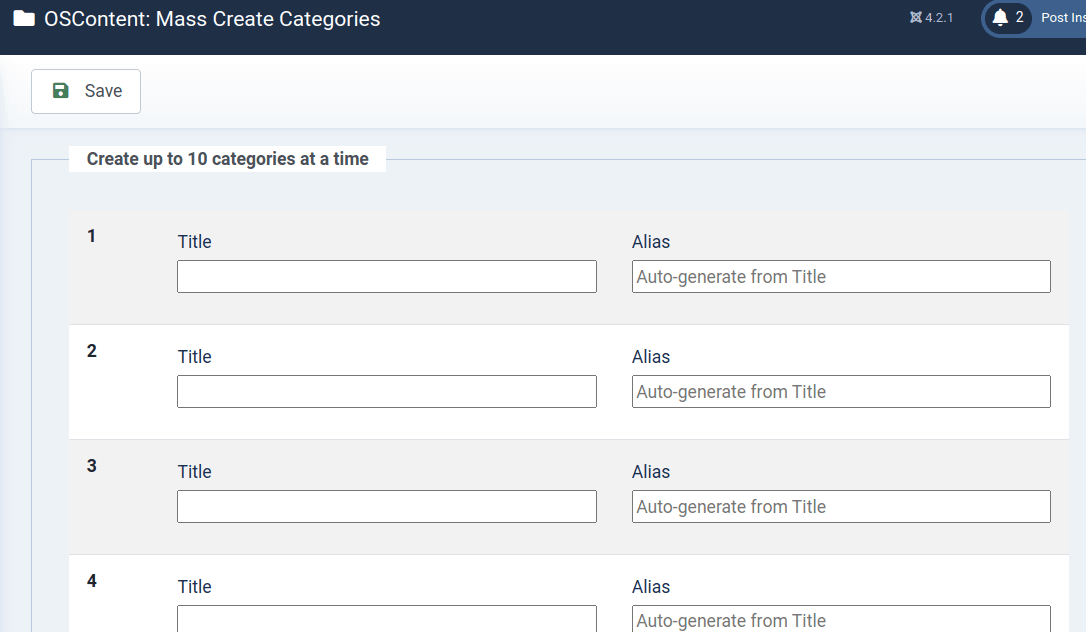Click the 4.2.1 version number

939,18
